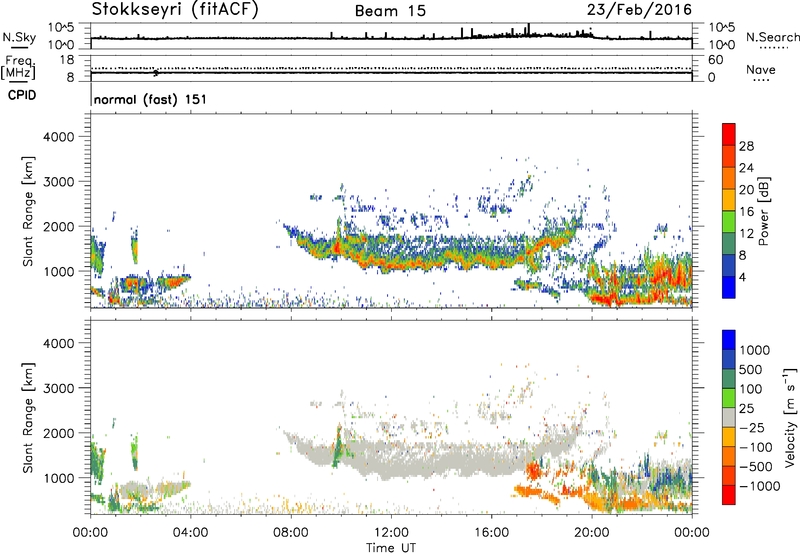Click the "16" tick on Power color bar
This screenshot has height=554, width=800.
click(x=746, y=212)
